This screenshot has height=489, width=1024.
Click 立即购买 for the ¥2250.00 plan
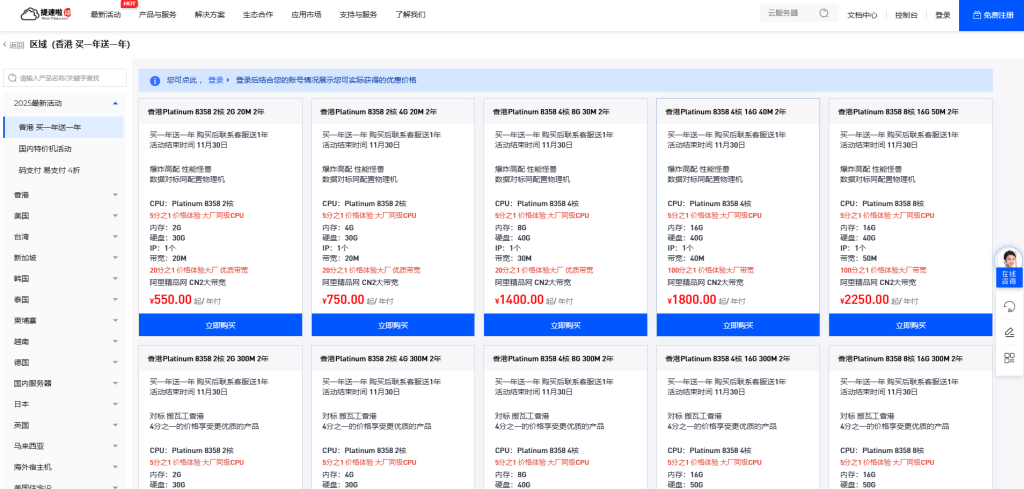tap(910, 325)
